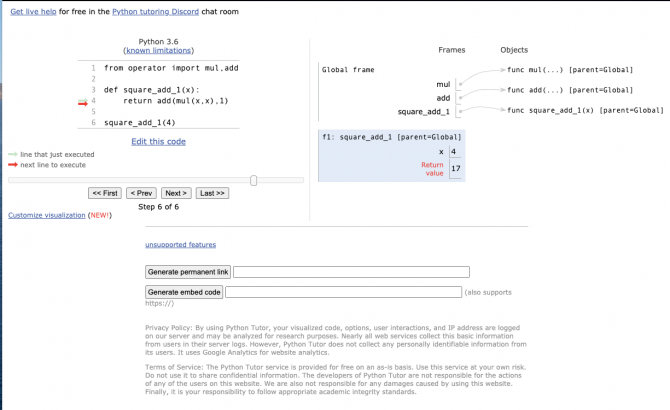Jump to end with Last >> button
Image resolution: width=670 pixels, height=410 pixels.
tap(212, 192)
